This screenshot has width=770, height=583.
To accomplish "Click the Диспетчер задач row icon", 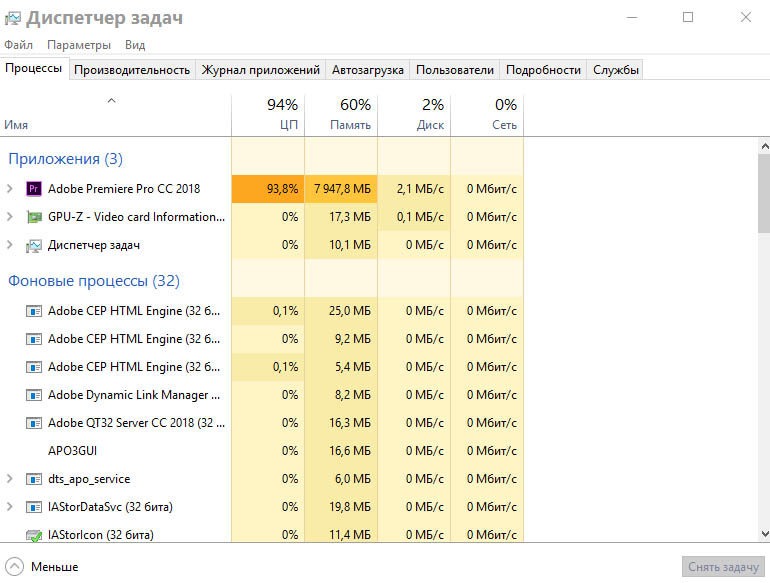I will click(33, 245).
